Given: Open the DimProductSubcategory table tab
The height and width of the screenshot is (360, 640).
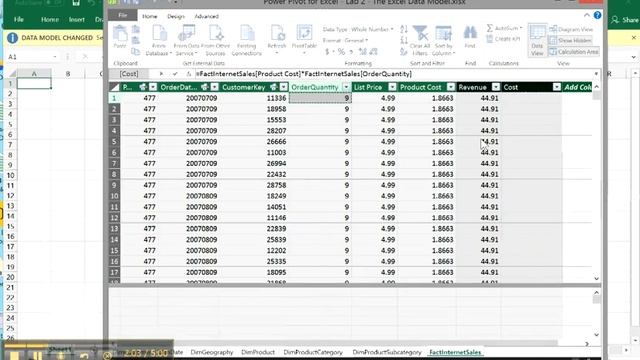Looking at the screenshot, I should [387, 352].
